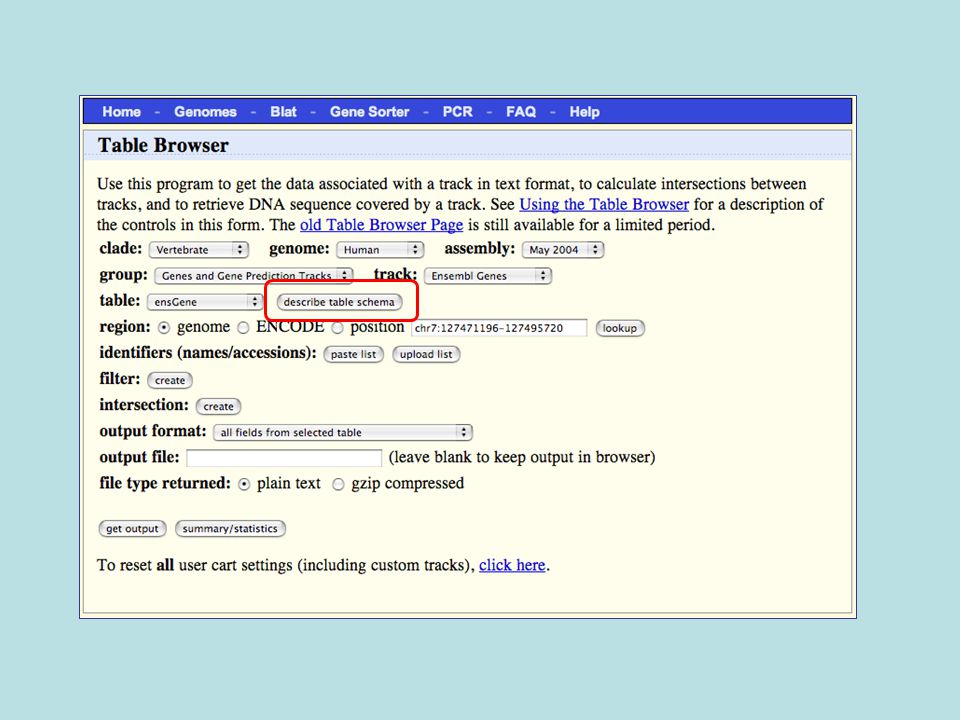Open Gene Sorter from top bar
This screenshot has width=960, height=720.
pos(369,112)
